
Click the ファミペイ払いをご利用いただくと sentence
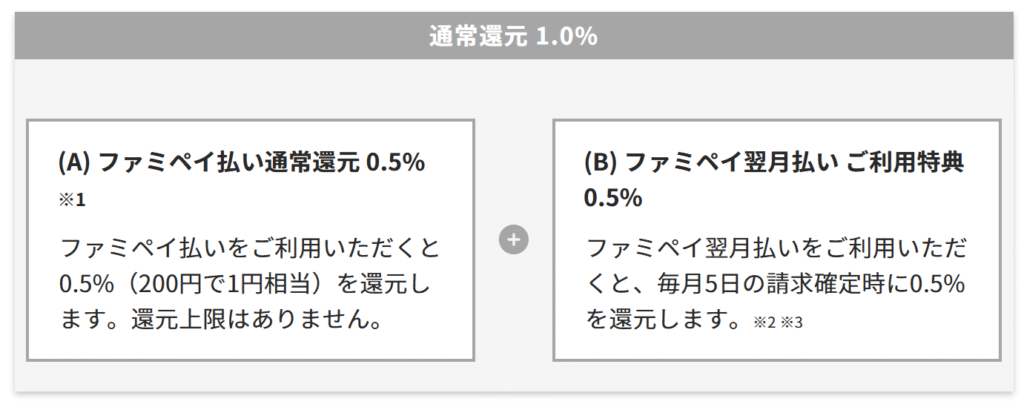point(251,249)
